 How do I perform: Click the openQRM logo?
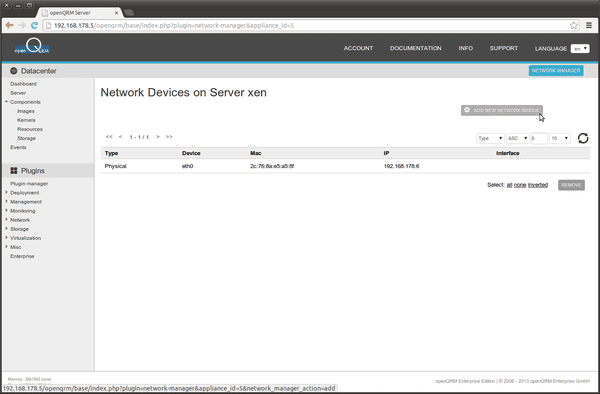click(x=32, y=46)
